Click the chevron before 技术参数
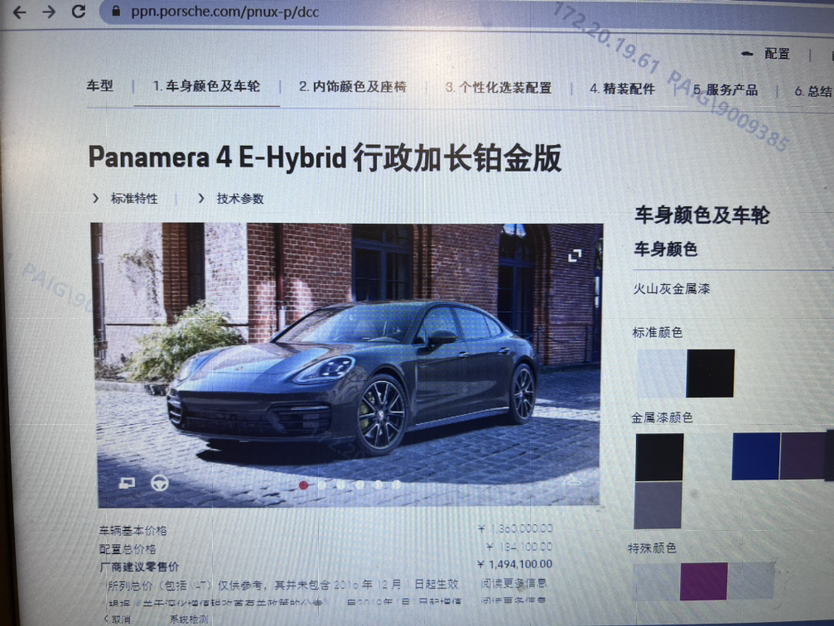 pyautogui.click(x=201, y=198)
